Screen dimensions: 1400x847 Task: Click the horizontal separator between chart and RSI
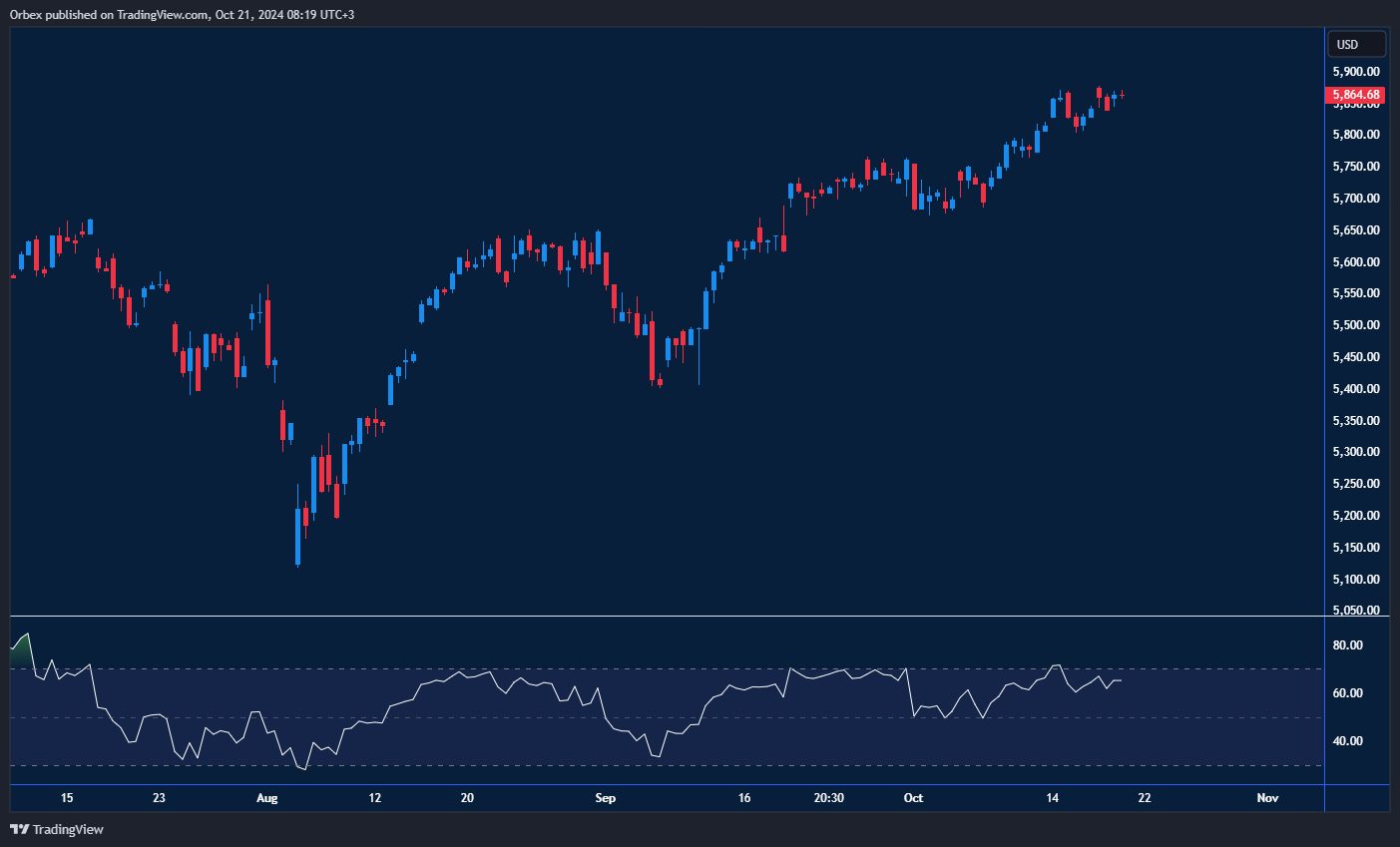(x=667, y=617)
